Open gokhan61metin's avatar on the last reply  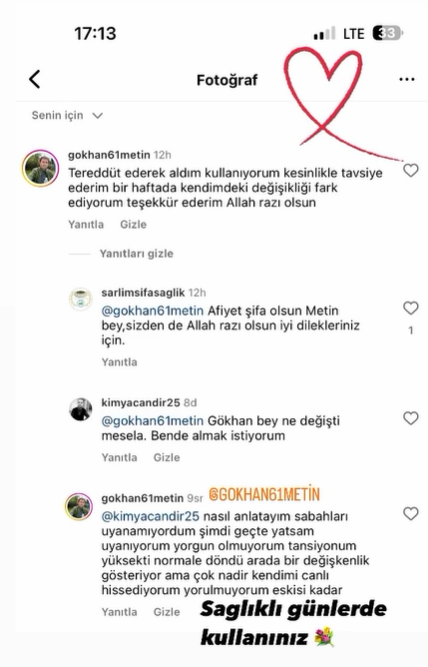pyautogui.click(x=79, y=507)
